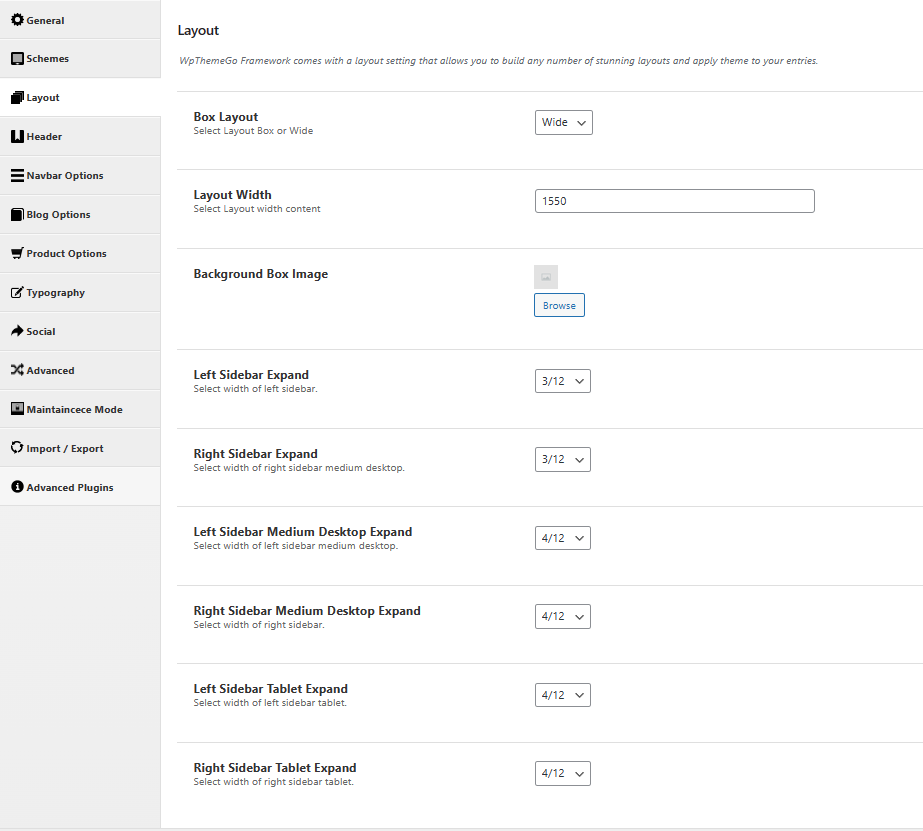This screenshot has height=831, width=923.
Task: Click the Advanced Plugins info icon
Action: pos(18,487)
